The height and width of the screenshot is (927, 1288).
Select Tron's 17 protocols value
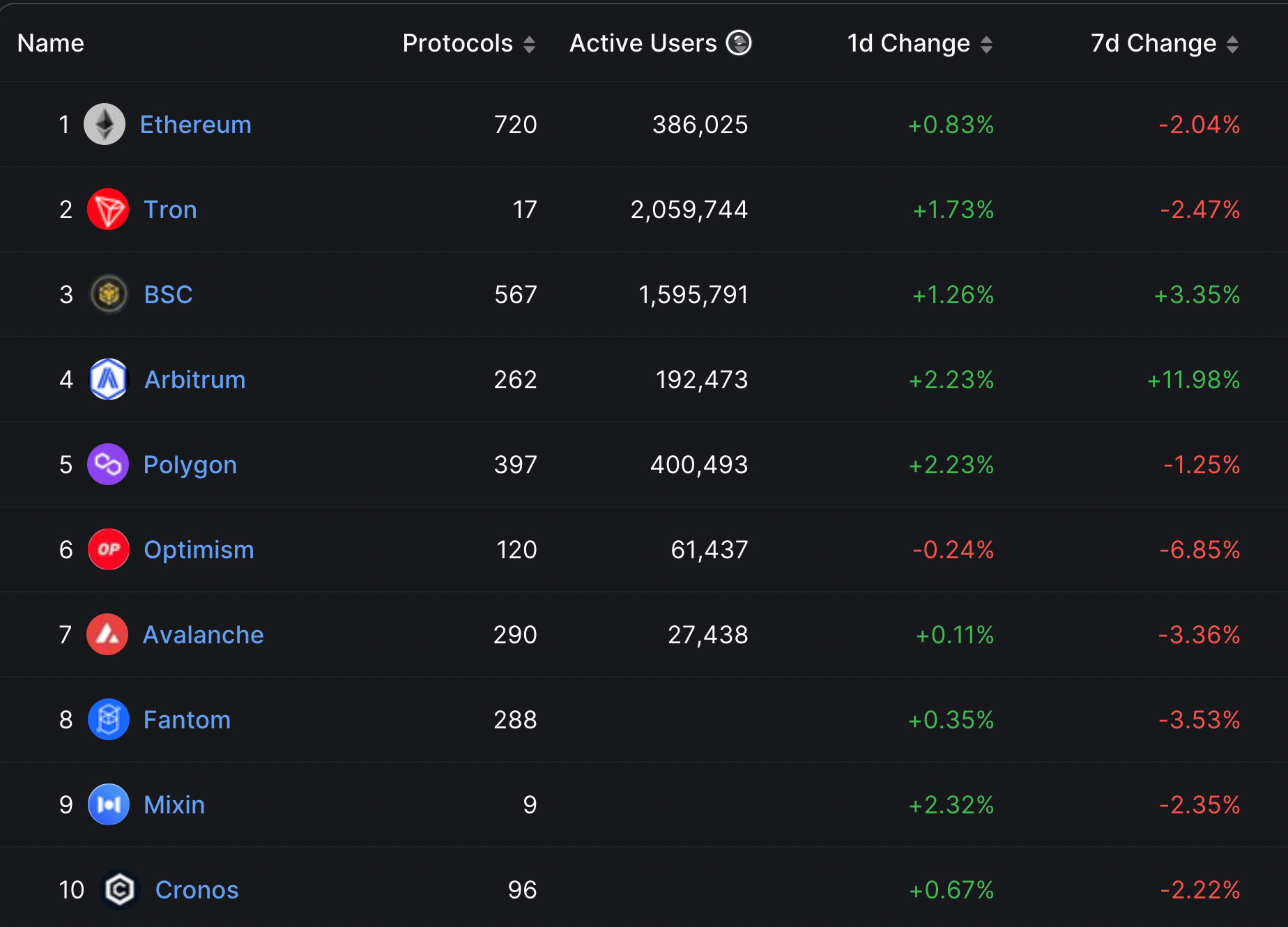point(525,210)
